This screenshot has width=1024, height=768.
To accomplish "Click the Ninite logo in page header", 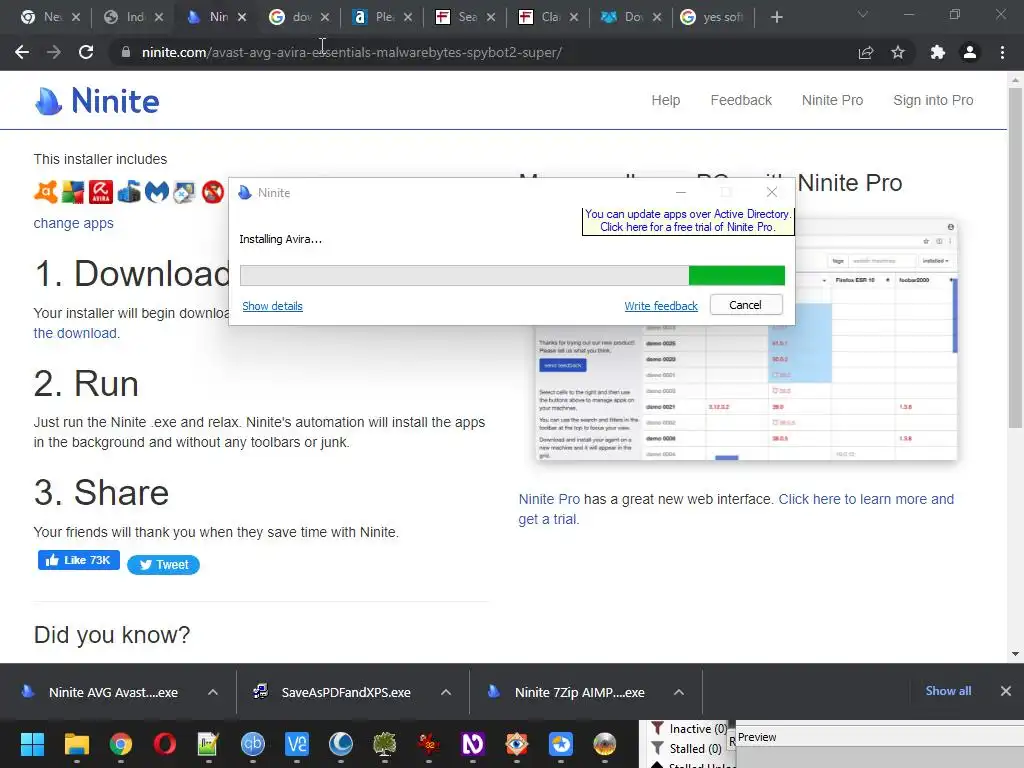I will pyautogui.click(x=97, y=101).
